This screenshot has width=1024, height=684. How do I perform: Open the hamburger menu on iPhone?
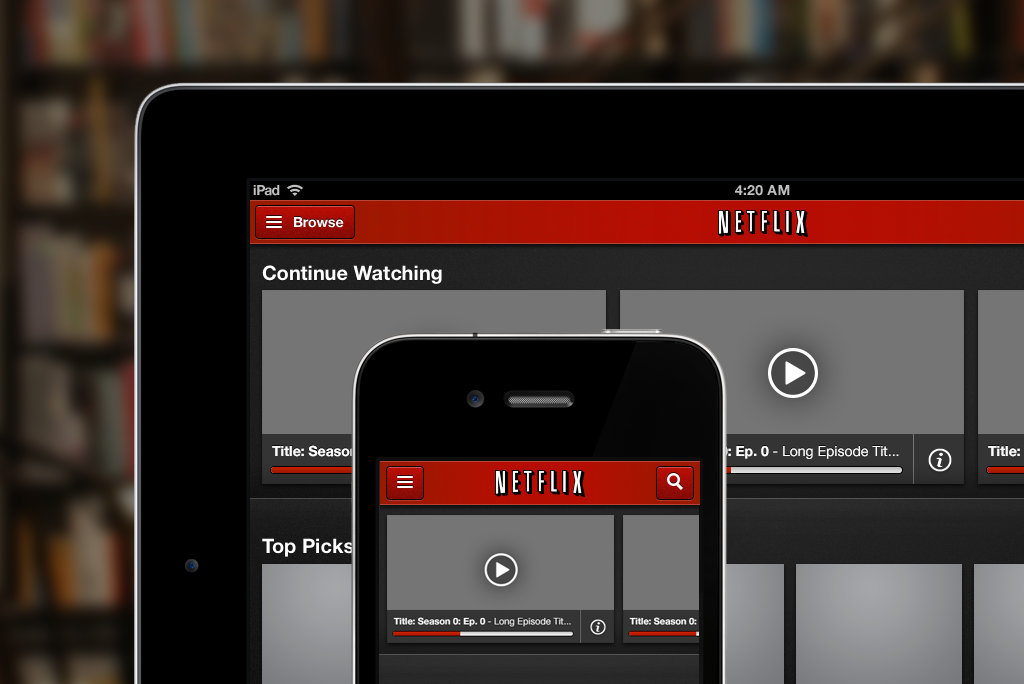click(405, 482)
